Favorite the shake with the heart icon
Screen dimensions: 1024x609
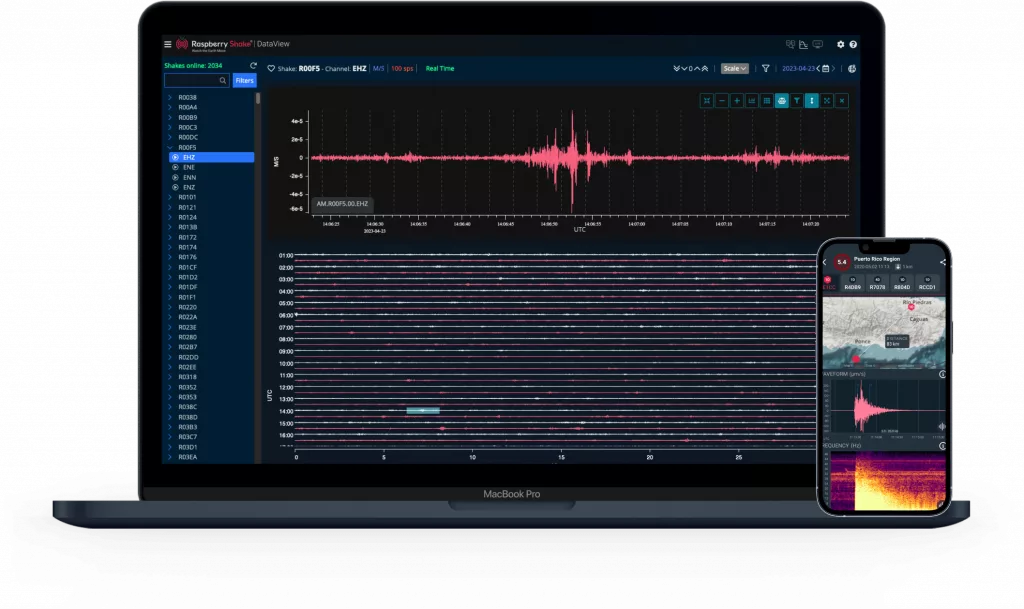(271, 69)
